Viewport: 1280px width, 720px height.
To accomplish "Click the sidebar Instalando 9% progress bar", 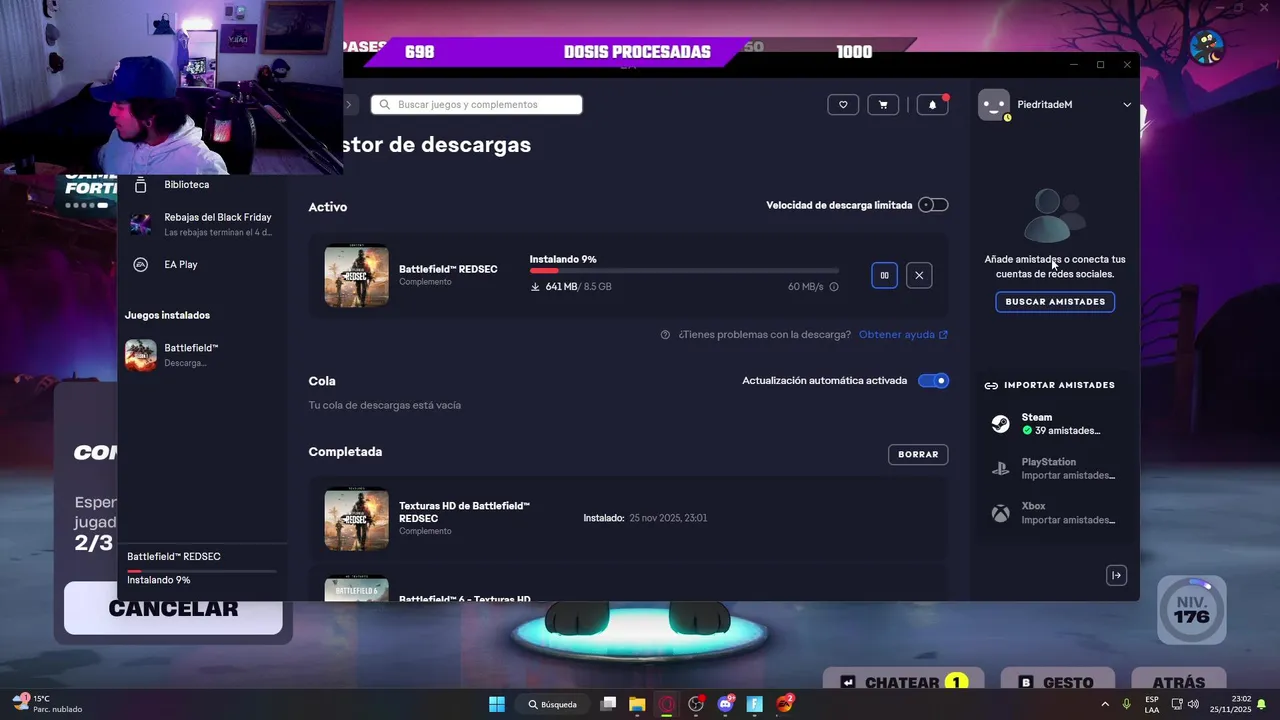I will tap(202, 571).
